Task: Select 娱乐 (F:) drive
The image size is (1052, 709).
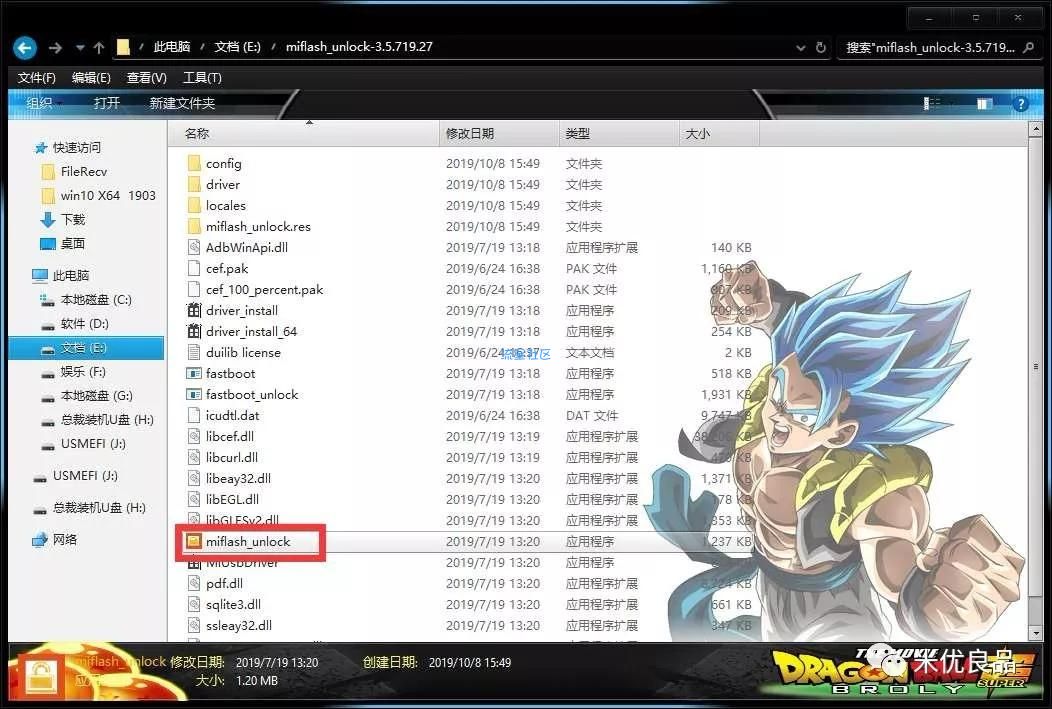Action: coord(83,372)
